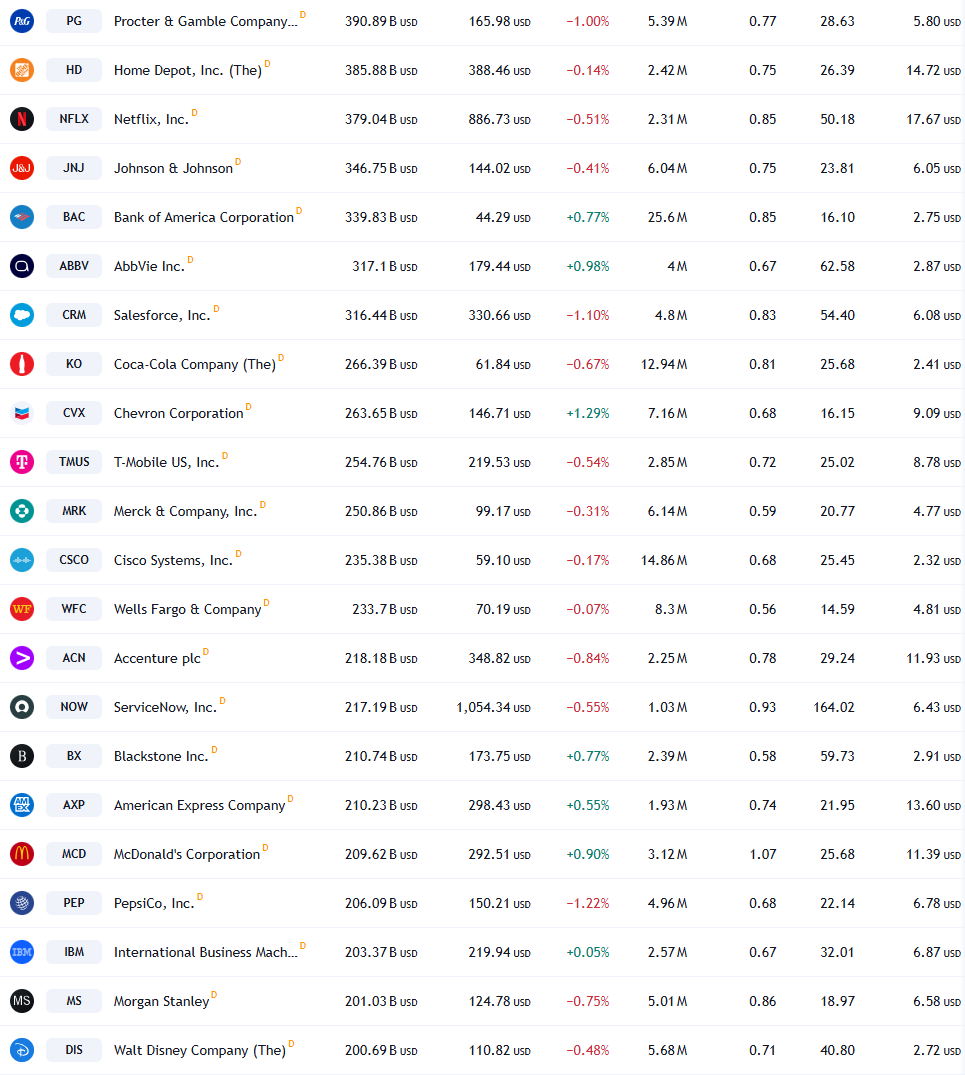The height and width of the screenshot is (1075, 965).
Task: Select Netflix EPS 17.67 USD
Action: click(x=933, y=119)
